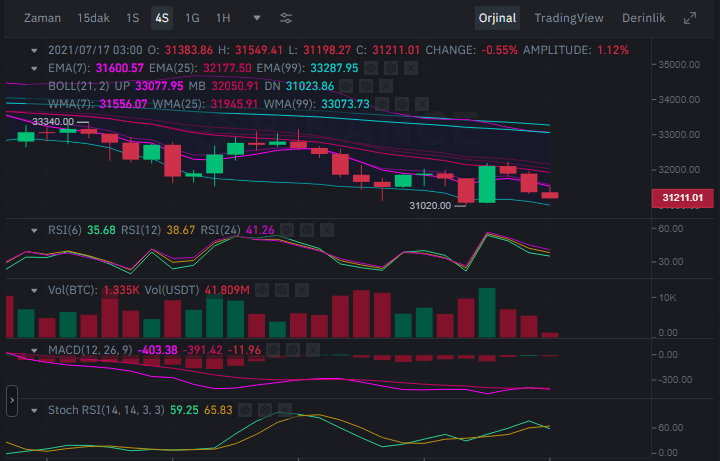Remove the WMA indicator with its X
This screenshot has width=720, height=461.
(422, 104)
